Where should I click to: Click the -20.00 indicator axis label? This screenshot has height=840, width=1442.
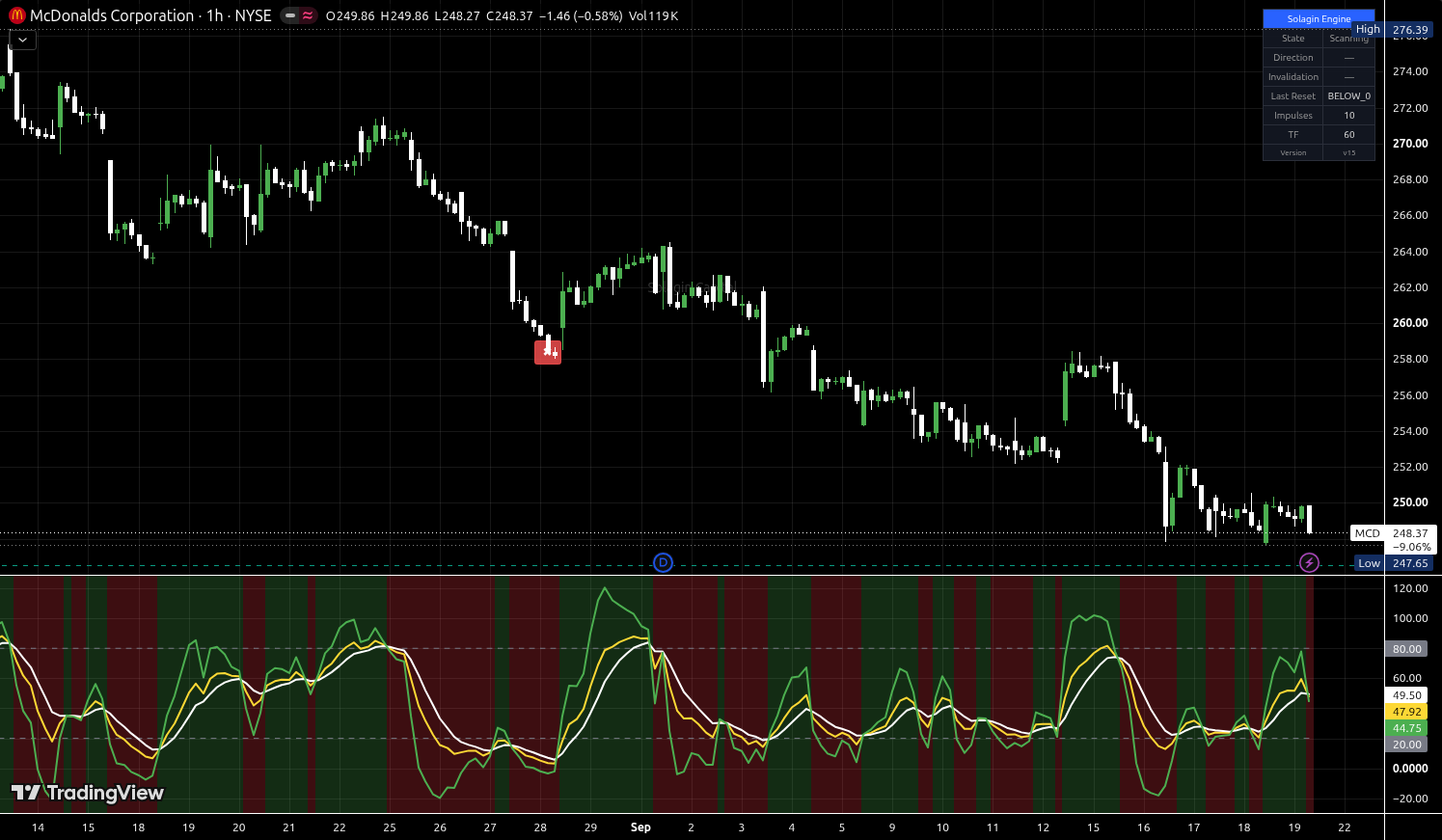tap(1410, 799)
